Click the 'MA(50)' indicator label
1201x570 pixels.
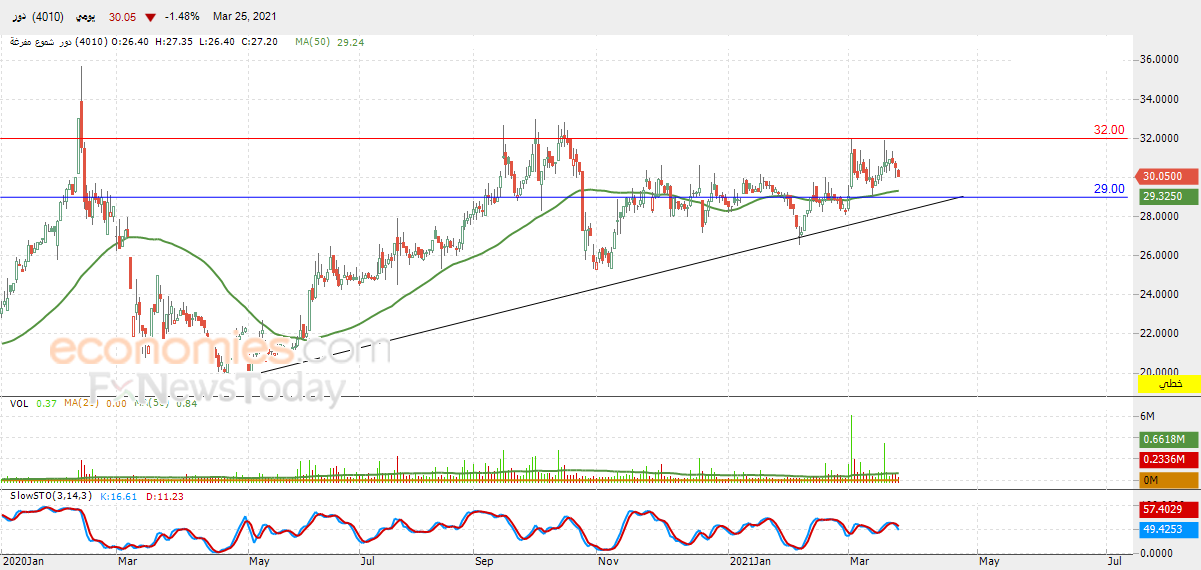pos(314,43)
